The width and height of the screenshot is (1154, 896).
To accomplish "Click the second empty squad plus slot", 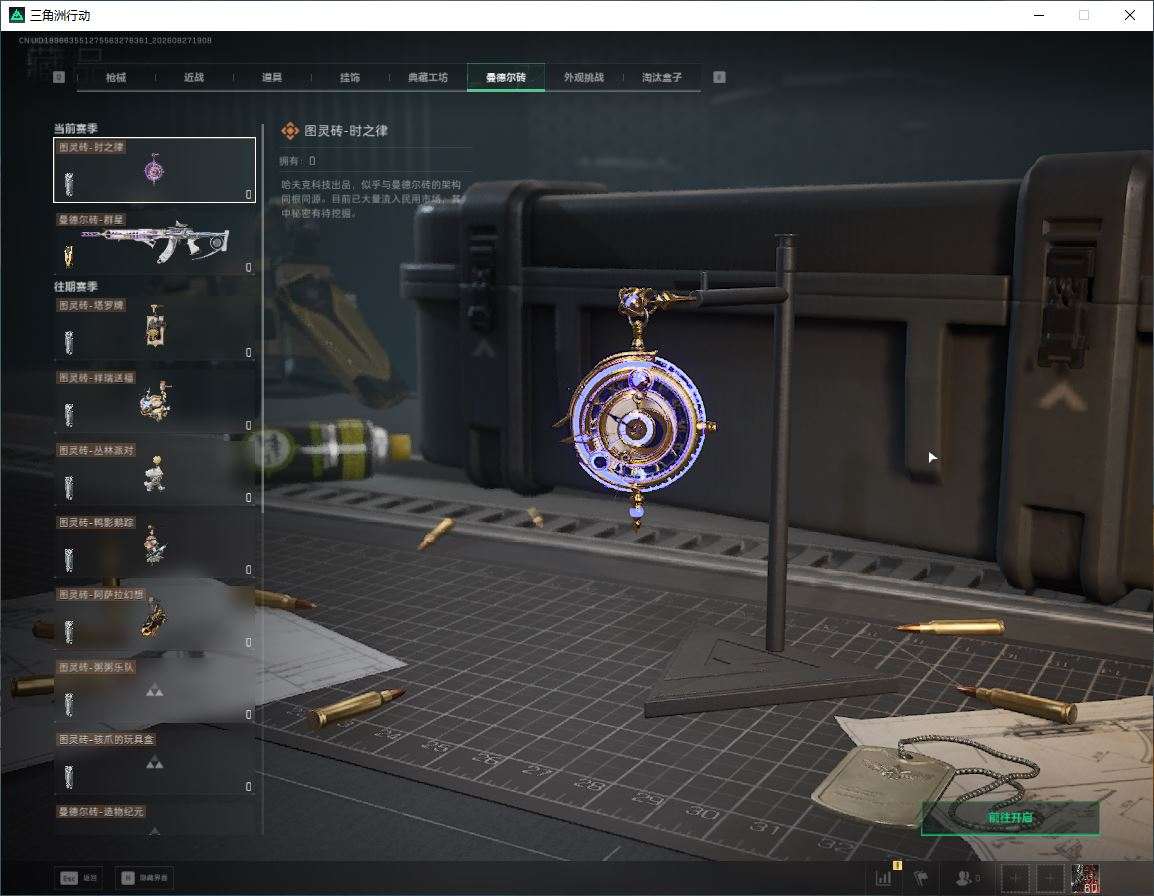I will point(1050,878).
